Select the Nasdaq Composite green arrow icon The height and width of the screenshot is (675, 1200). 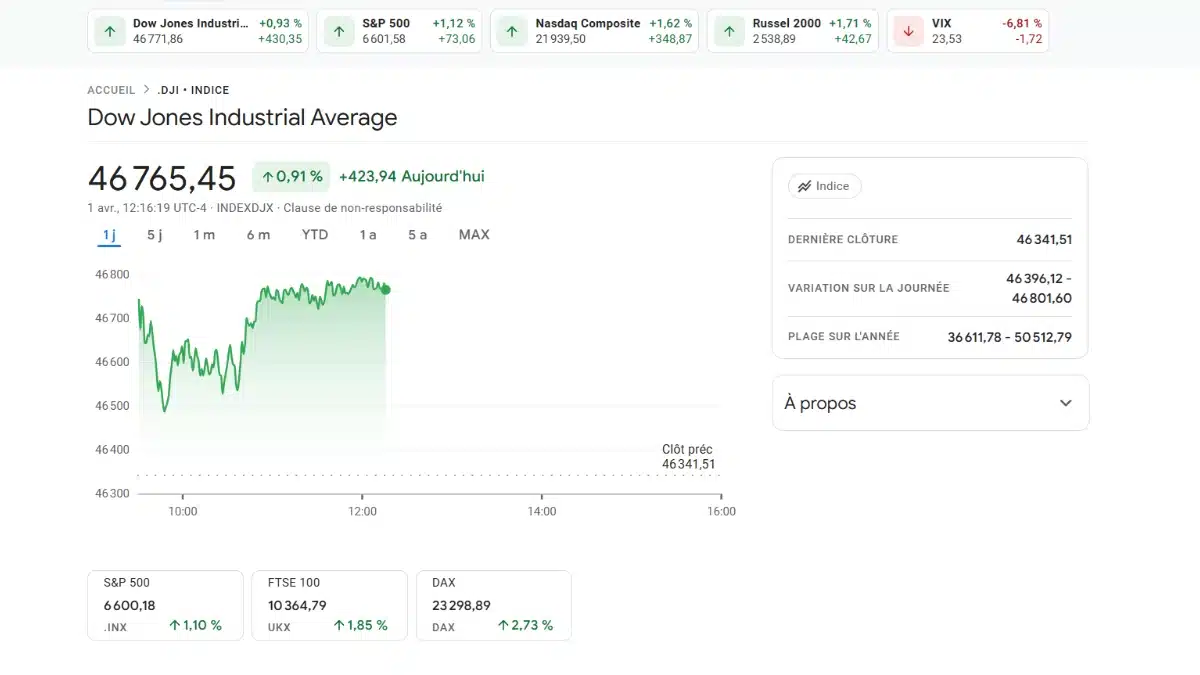tap(511, 31)
